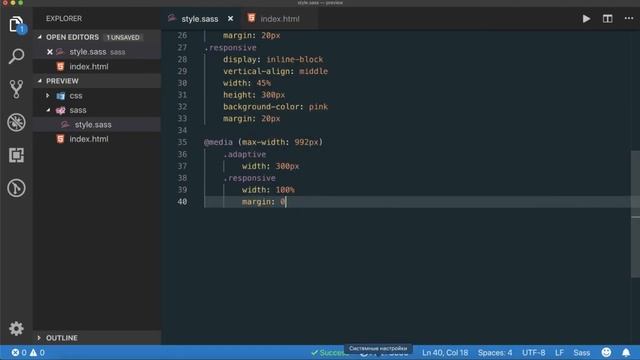Click the Sass icon on style.sass tab
Image resolution: width=640 pixels, height=360 pixels.
(172, 18)
